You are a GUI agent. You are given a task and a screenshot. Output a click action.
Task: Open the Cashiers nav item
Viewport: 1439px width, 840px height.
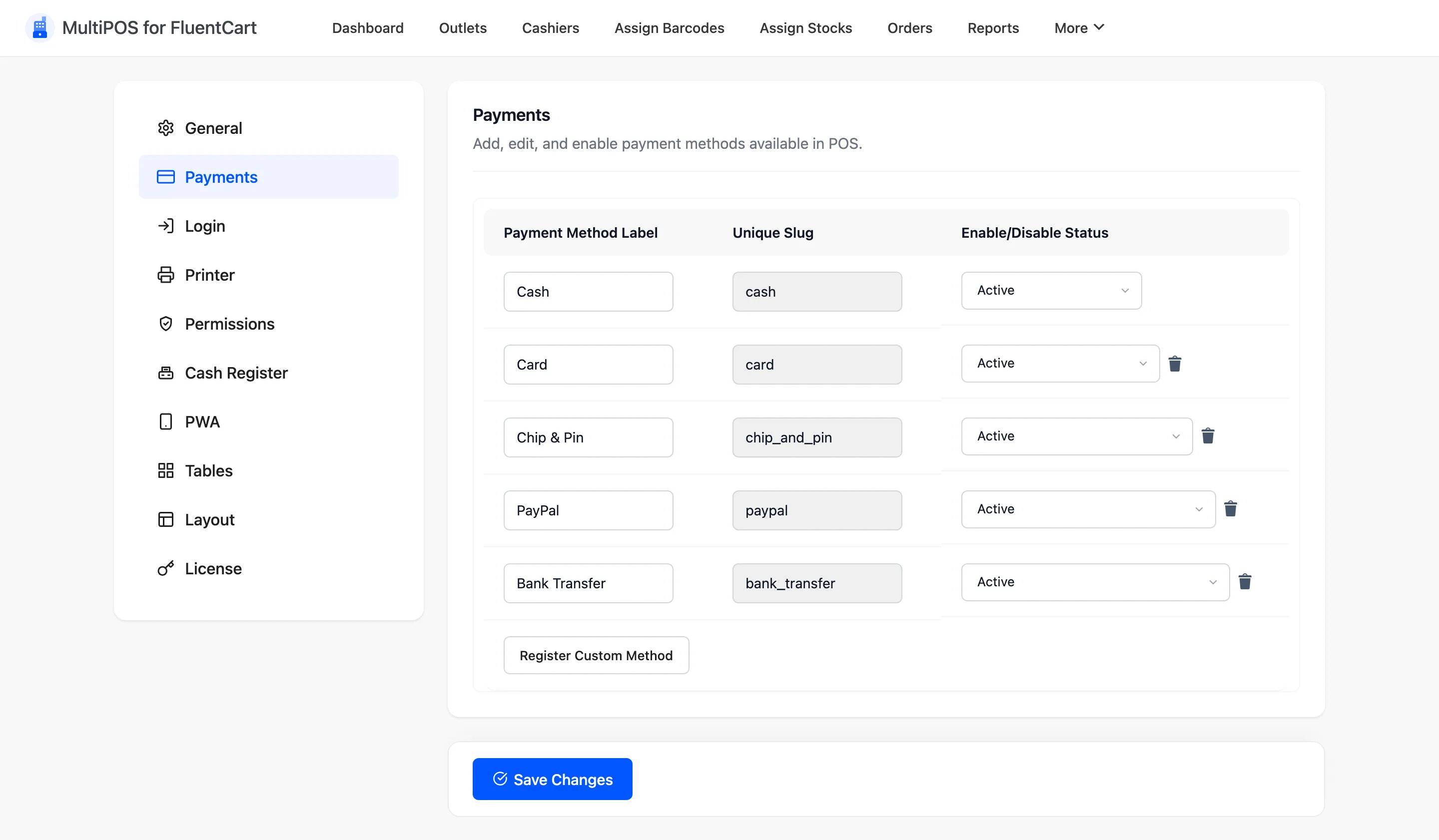click(x=551, y=28)
